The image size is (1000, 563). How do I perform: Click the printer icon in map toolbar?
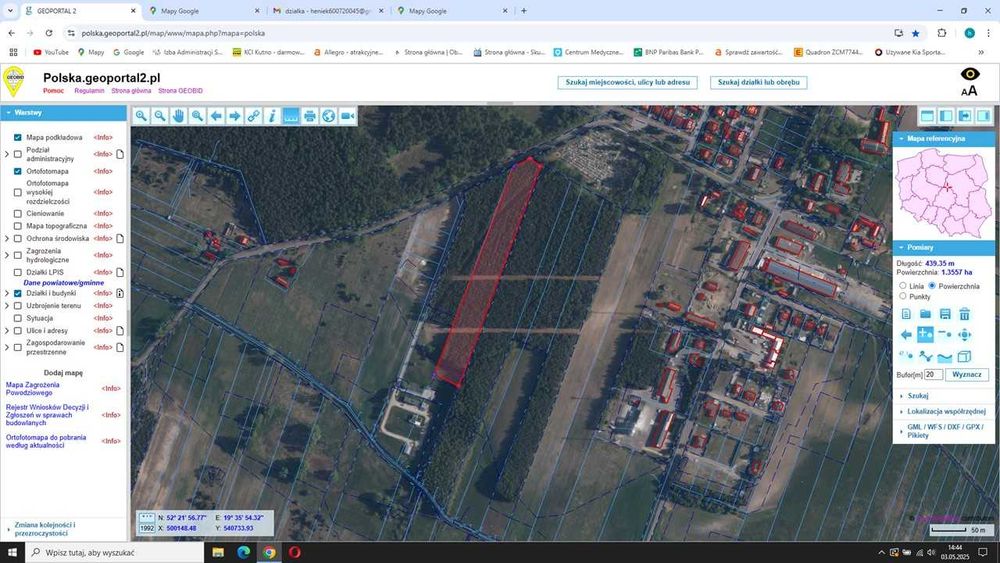(310, 116)
